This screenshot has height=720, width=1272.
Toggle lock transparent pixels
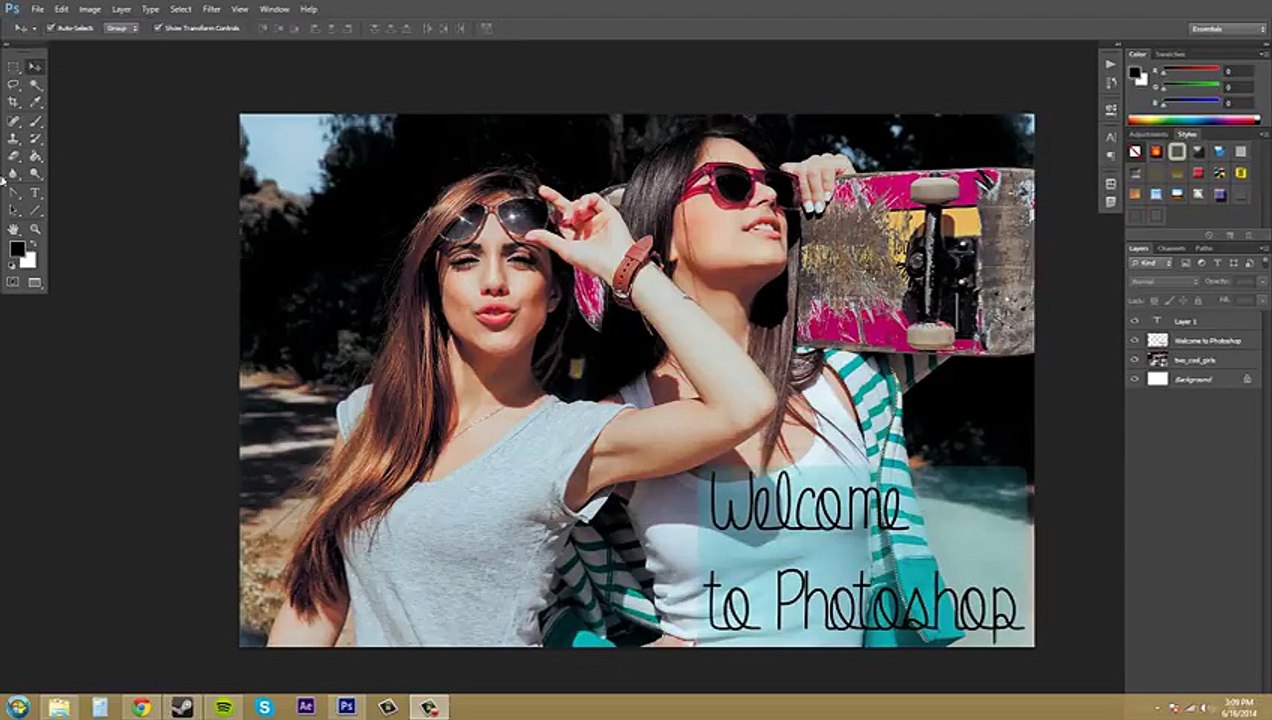(1154, 300)
